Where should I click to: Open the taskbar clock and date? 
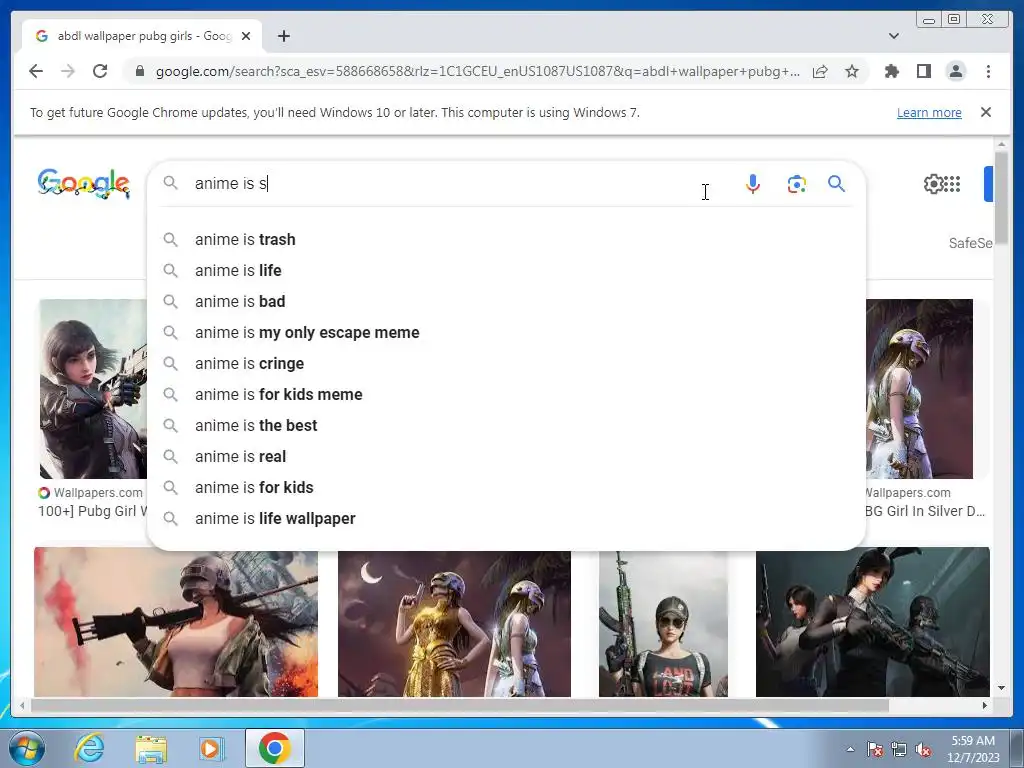pyautogui.click(x=973, y=749)
